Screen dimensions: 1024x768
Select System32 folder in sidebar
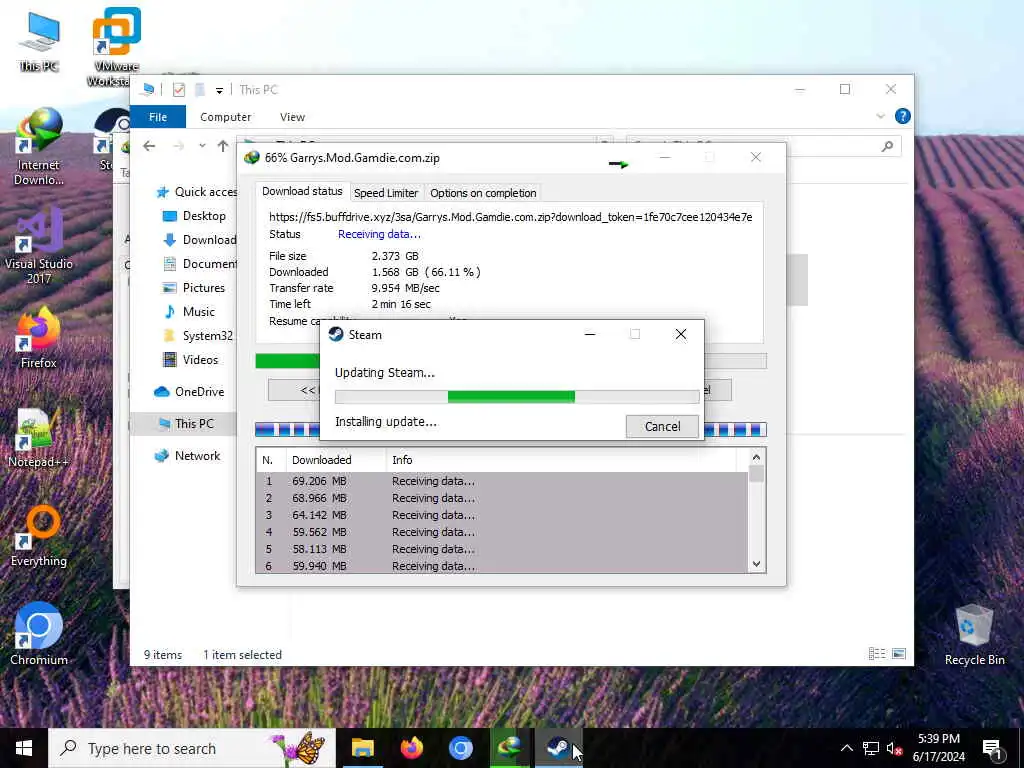coord(197,336)
